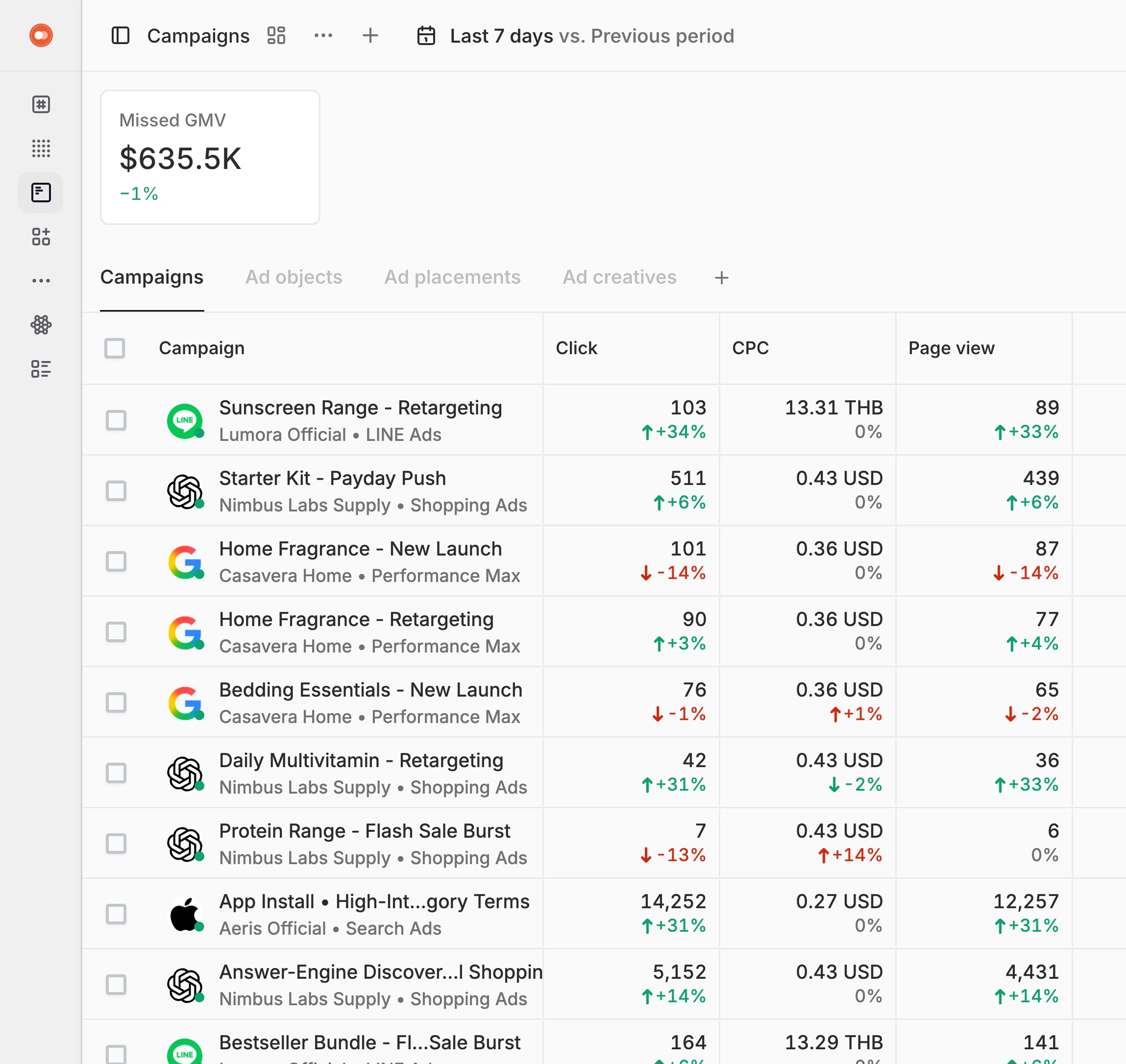This screenshot has height=1064, width=1126.
Task: Click the orange app logo icon
Action: [x=41, y=35]
